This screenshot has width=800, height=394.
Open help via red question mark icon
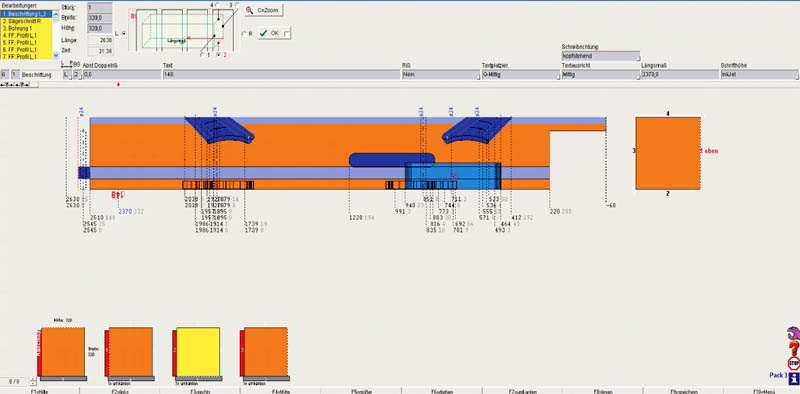[x=793, y=349]
